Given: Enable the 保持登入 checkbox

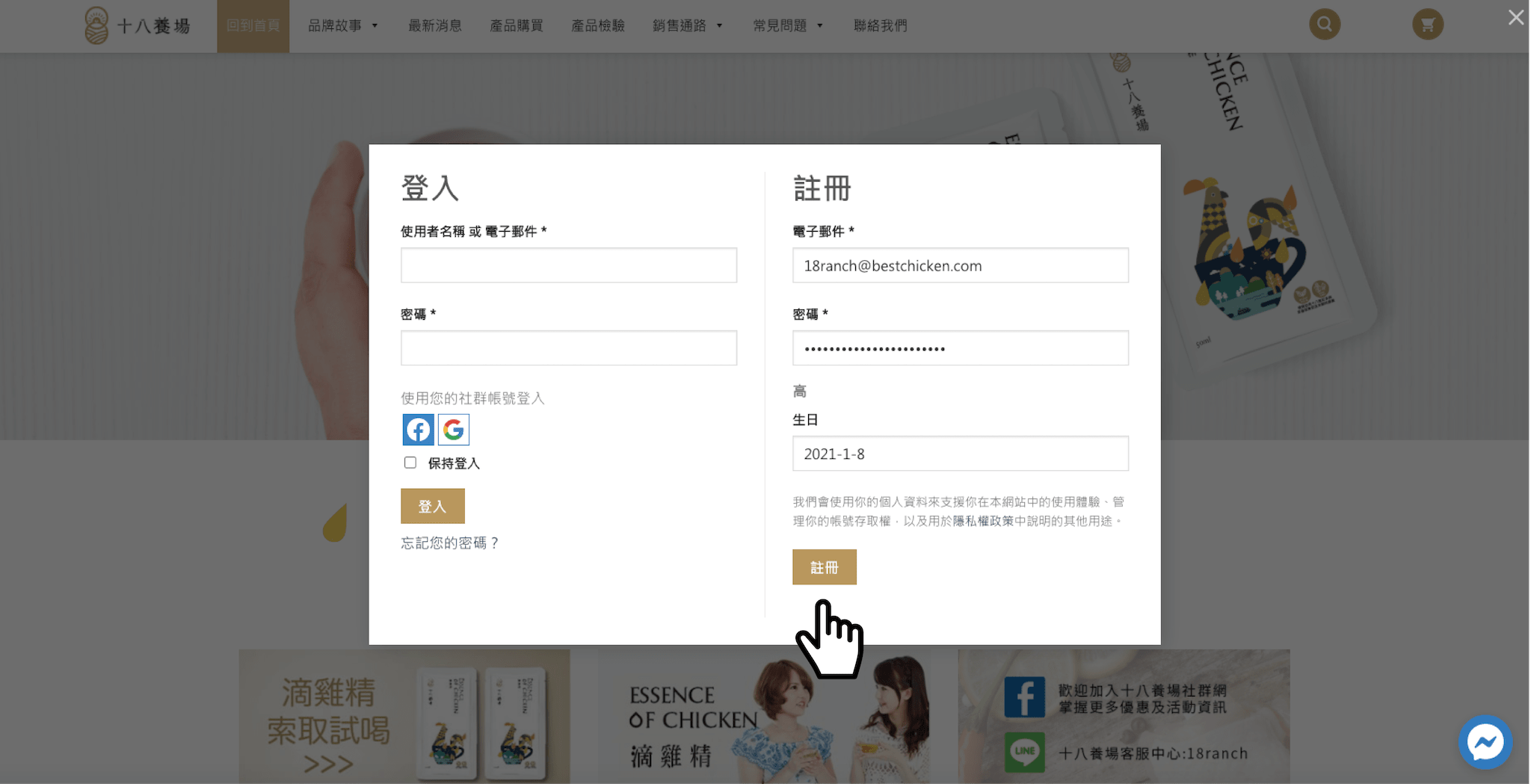Looking at the screenshot, I should coord(410,463).
